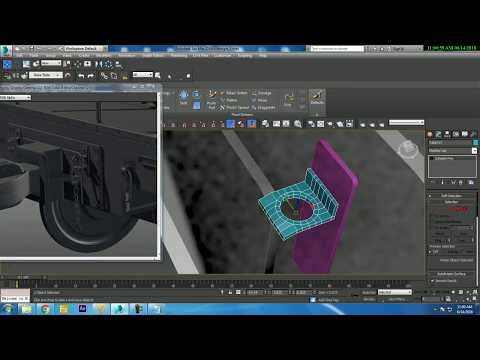Screen dimensions: 480x360
Task: Collapse the Subdivision Surface rollout header
Action: (451, 274)
